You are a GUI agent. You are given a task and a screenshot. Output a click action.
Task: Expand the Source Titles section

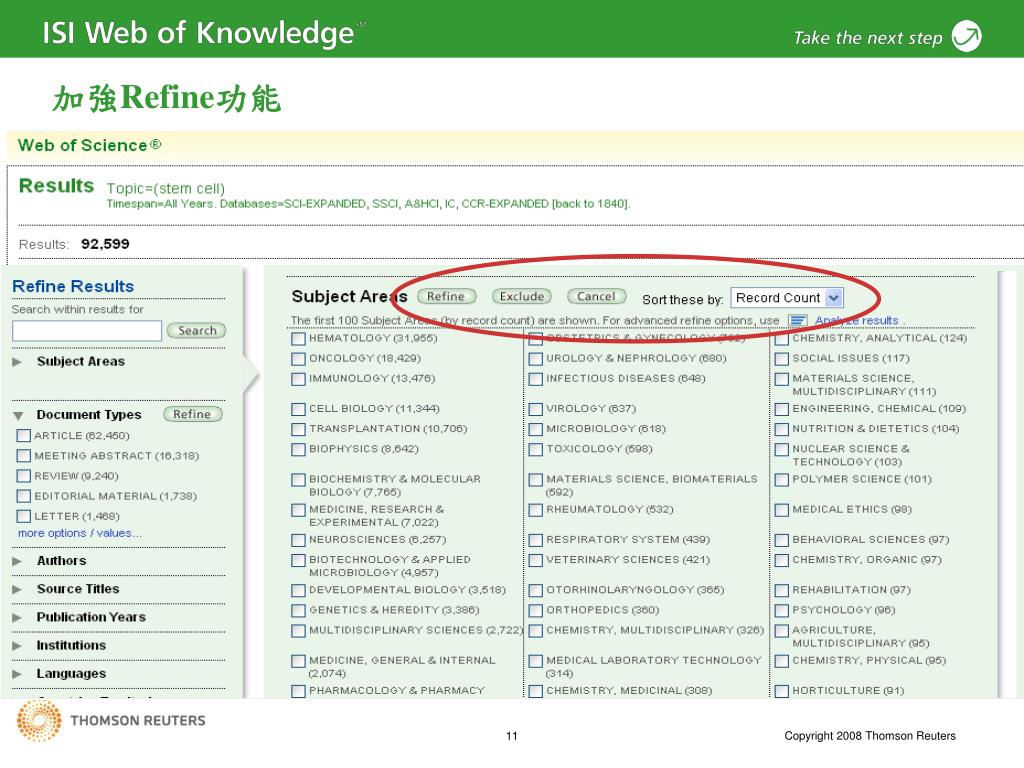[x=18, y=589]
